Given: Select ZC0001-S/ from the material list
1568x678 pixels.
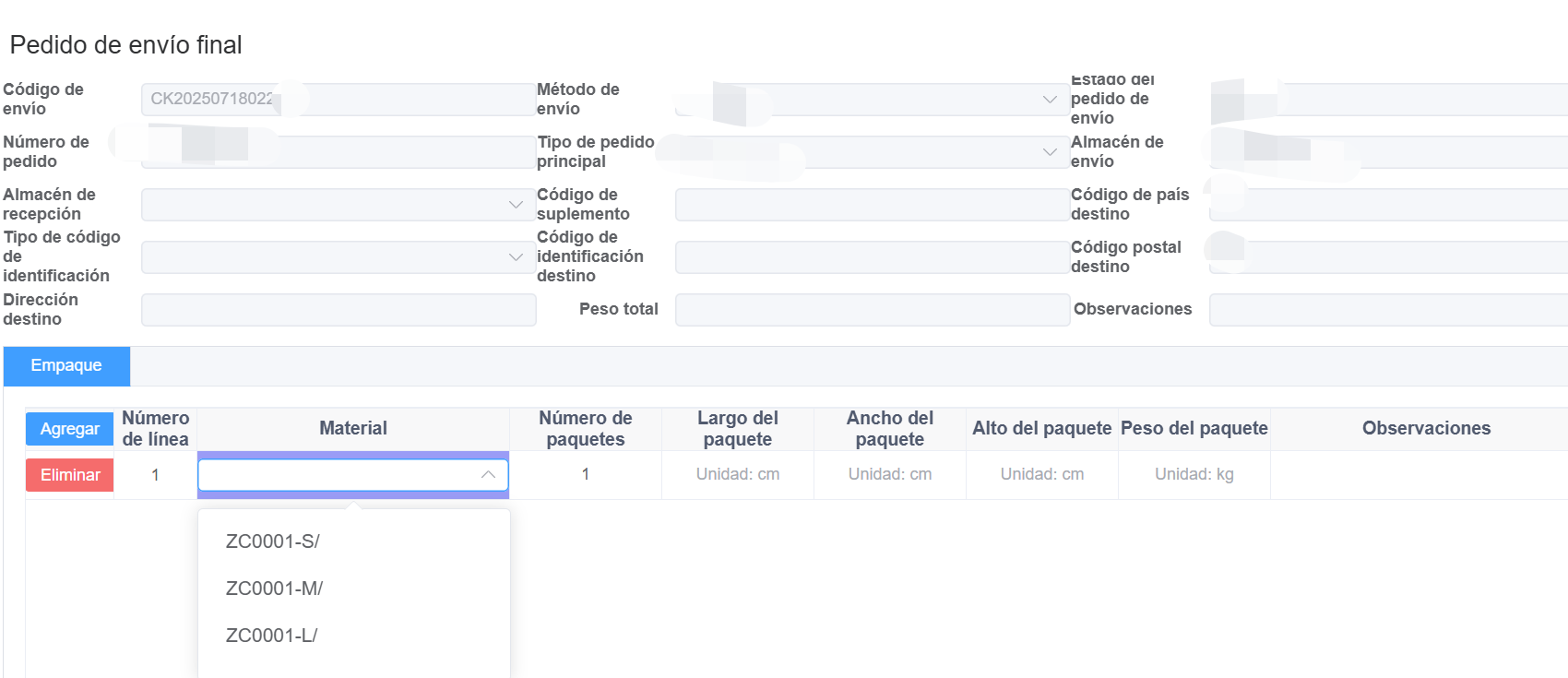Looking at the screenshot, I should click(272, 541).
